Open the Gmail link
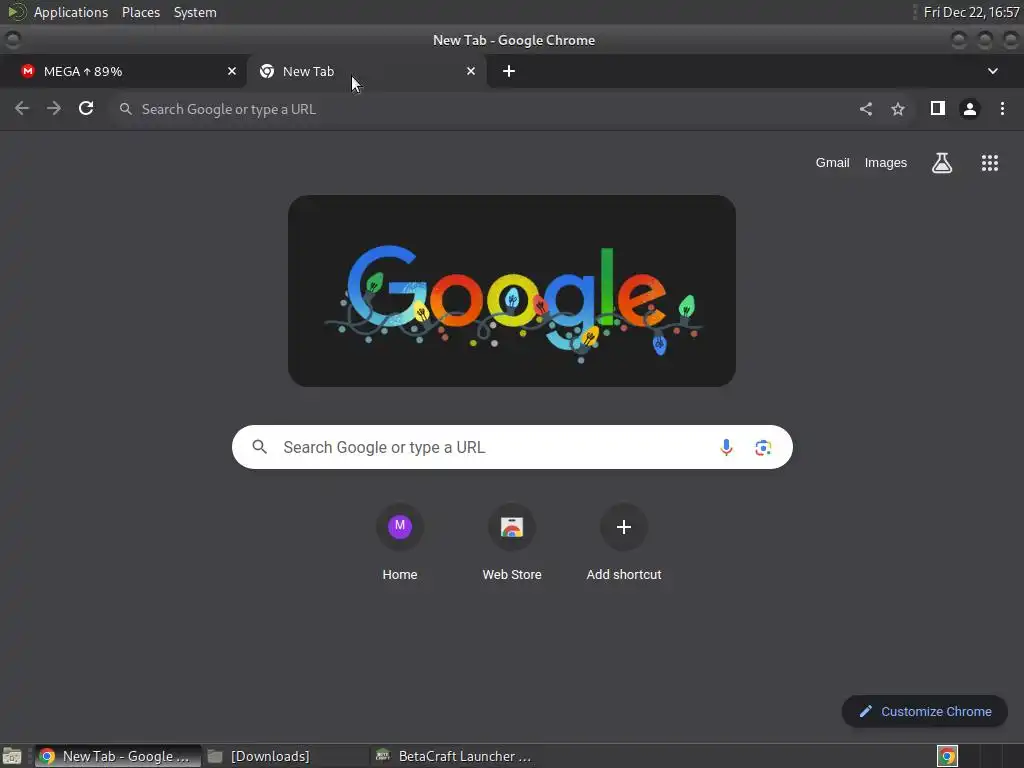 point(832,163)
